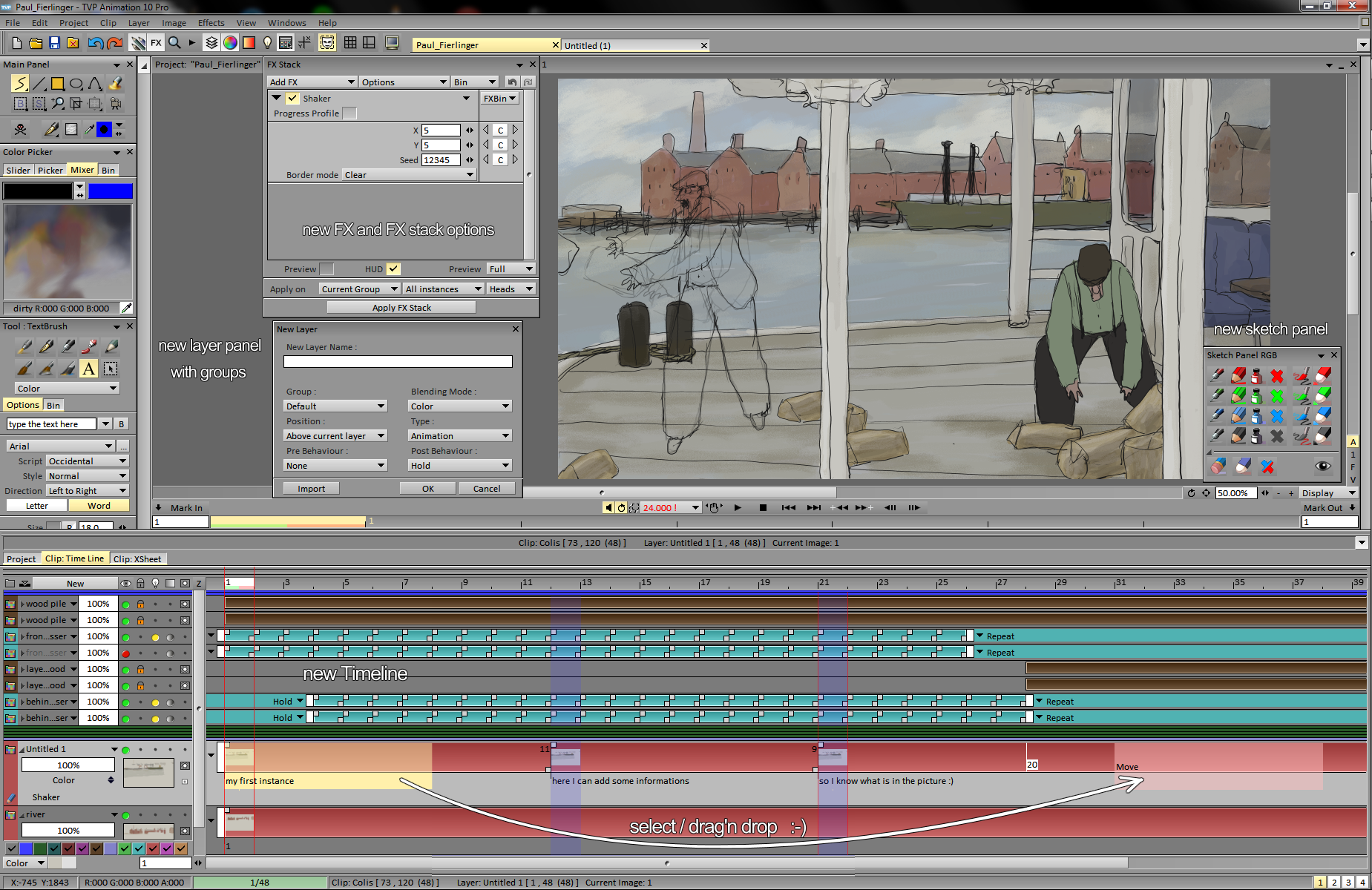Toggle the eye icon in Sketch Panel
Image resolution: width=1372 pixels, height=890 pixels.
[x=1323, y=467]
